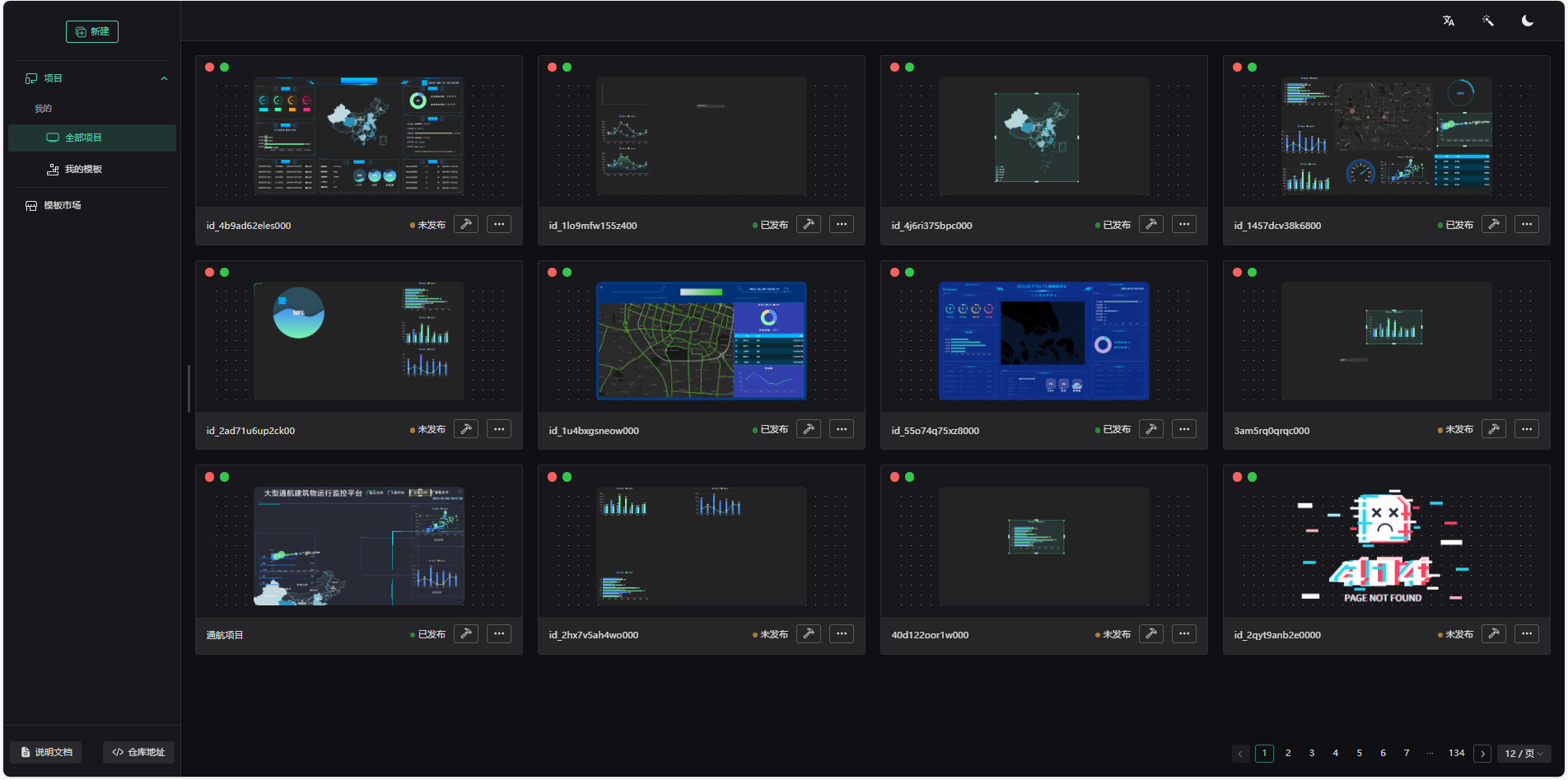Open the theme color wand icon
This screenshot has height=780, width=1568.
pyautogui.click(x=1488, y=21)
